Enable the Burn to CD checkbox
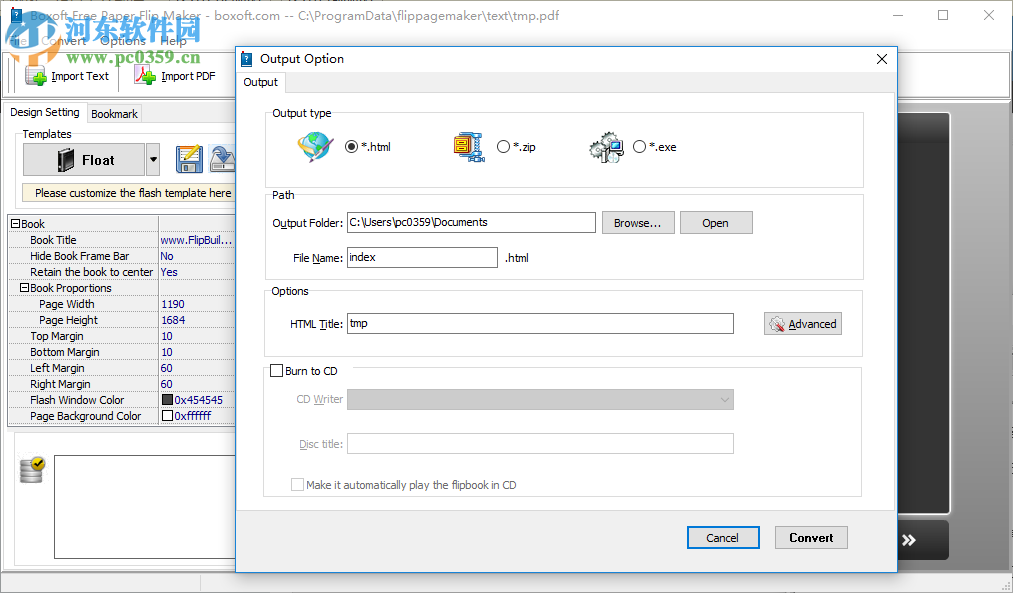Viewport: 1013px width, 593px height. 277,371
